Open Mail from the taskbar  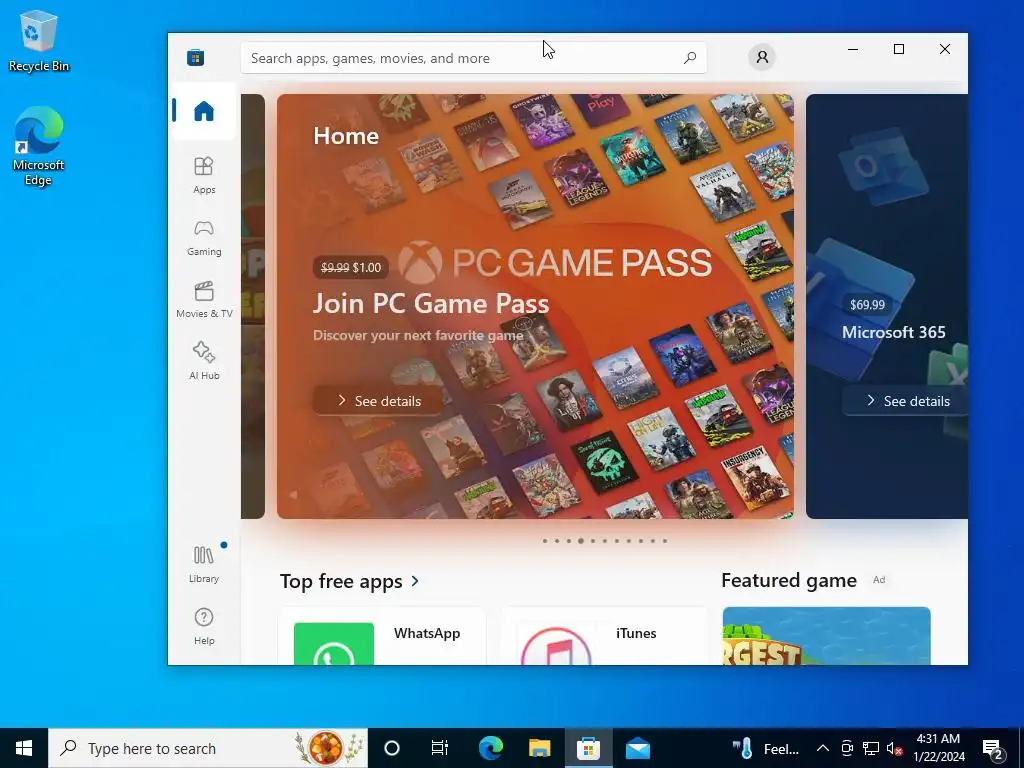tap(637, 748)
